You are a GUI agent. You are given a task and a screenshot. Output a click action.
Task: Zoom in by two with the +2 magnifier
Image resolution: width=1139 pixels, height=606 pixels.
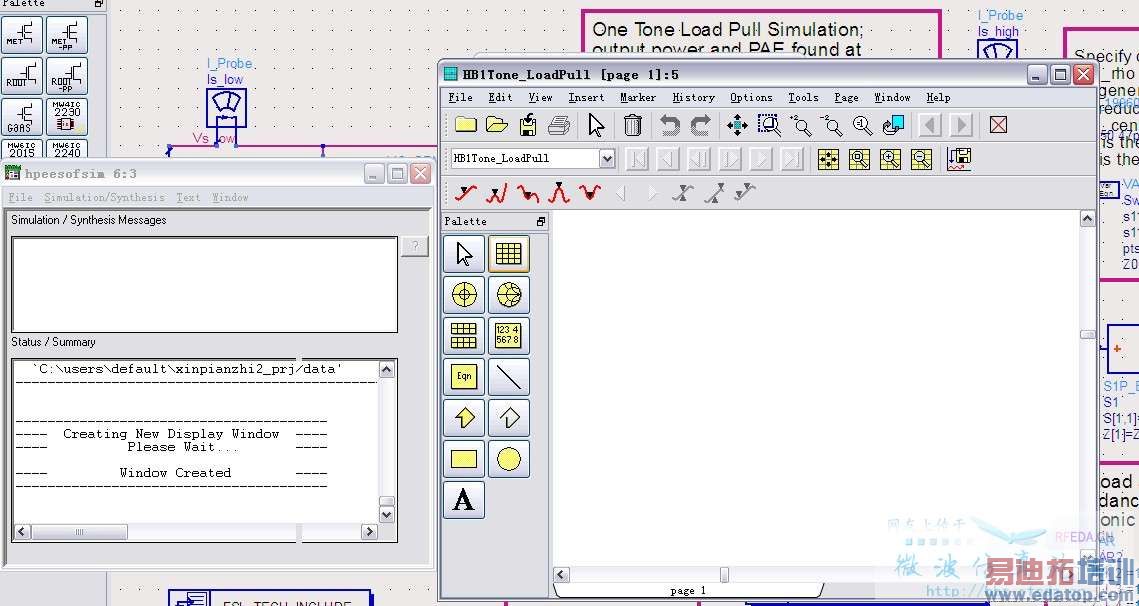point(800,125)
